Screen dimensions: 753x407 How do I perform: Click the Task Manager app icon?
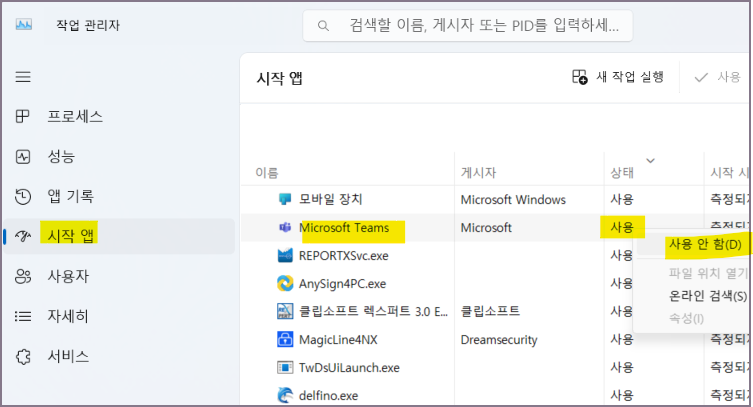(24, 24)
